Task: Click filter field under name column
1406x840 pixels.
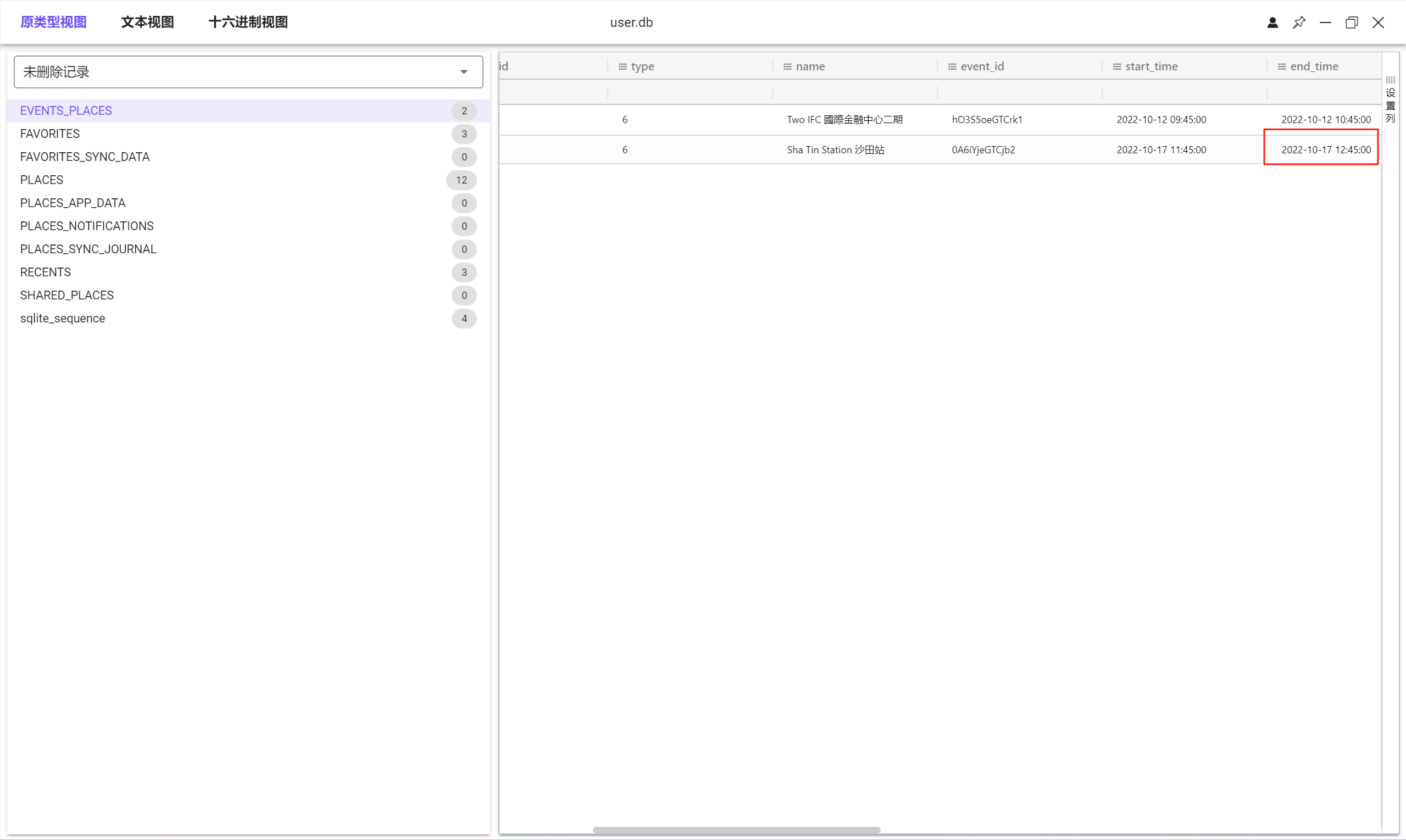Action: coord(854,92)
